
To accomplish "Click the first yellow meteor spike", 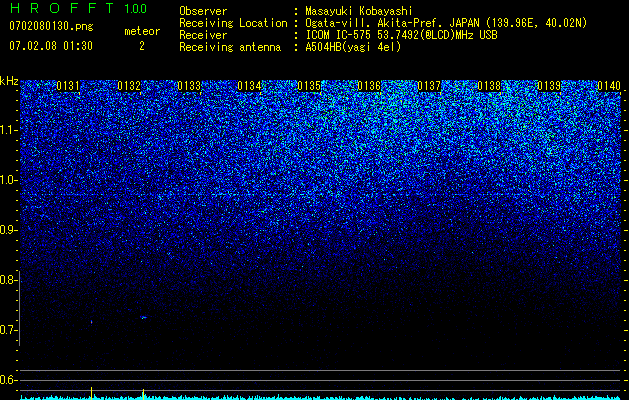I will 91,392.
